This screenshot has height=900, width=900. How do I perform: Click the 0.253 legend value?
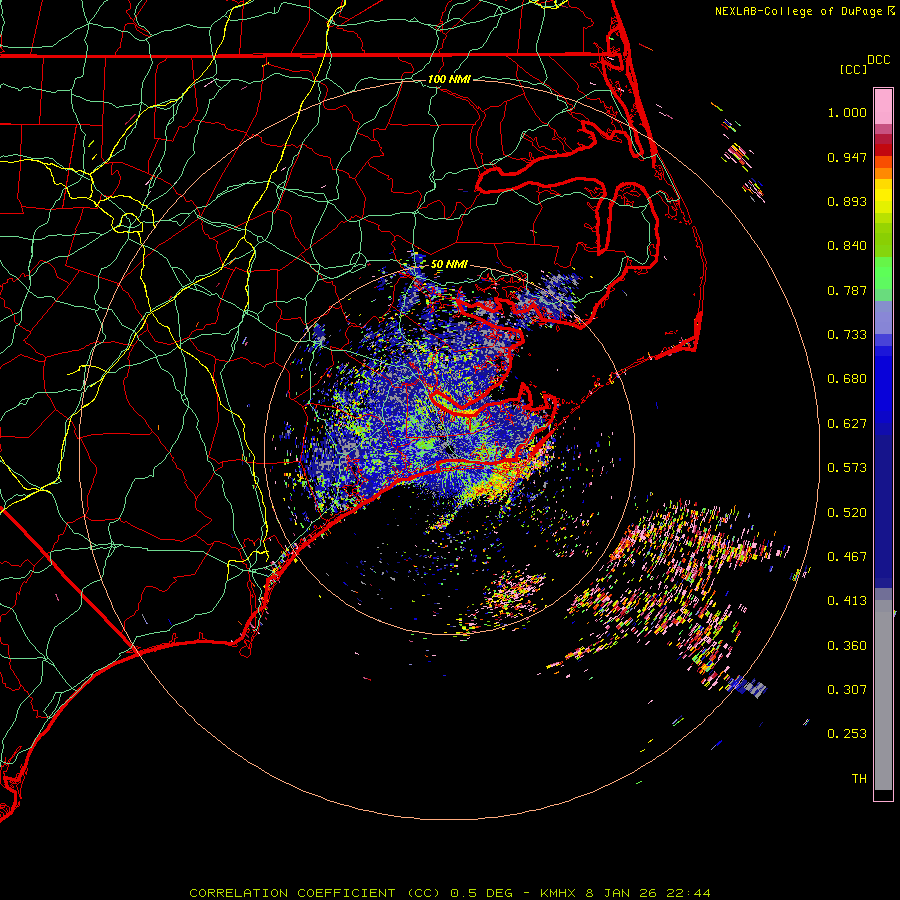pos(847,734)
